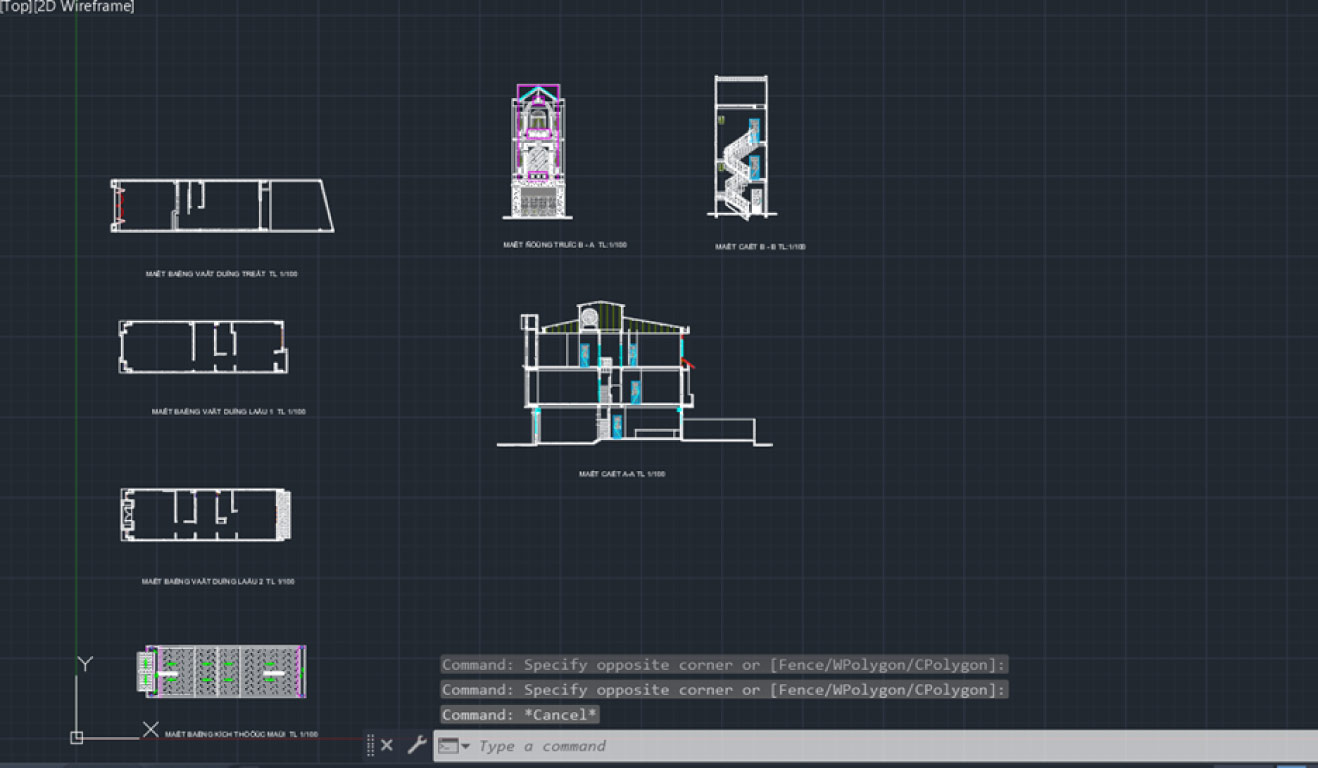Open 2D Wireframe visual style menu
Screen dimensions: 1318x768
(84, 7)
